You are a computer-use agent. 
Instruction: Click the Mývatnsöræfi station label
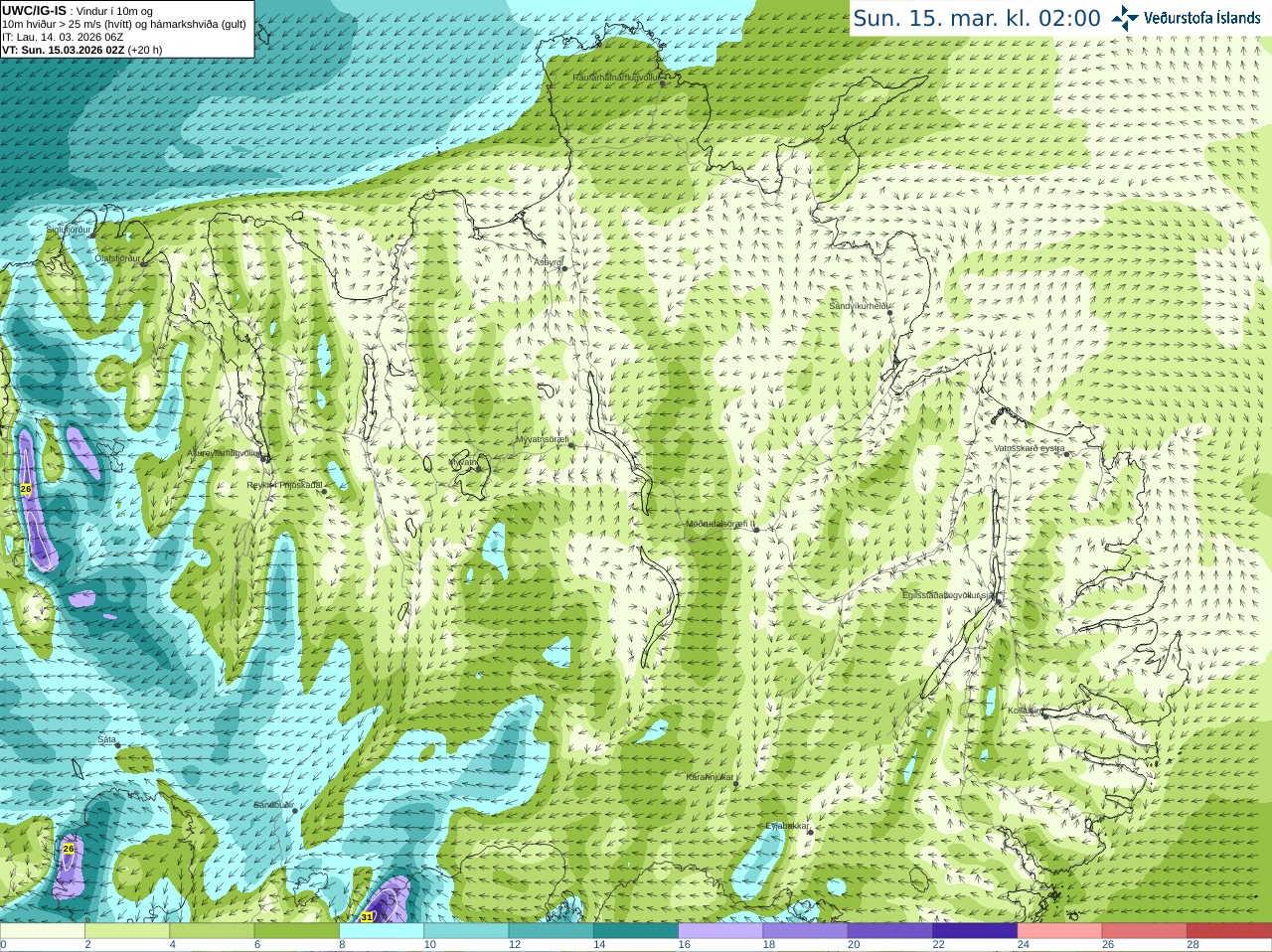[542, 439]
